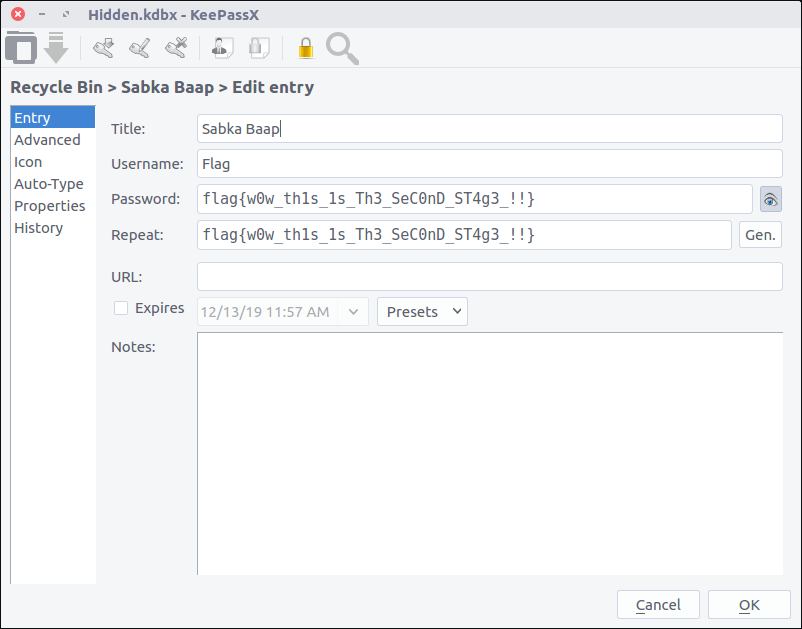This screenshot has width=802, height=629.
Task: Toggle password visibility eye button
Action: (770, 200)
